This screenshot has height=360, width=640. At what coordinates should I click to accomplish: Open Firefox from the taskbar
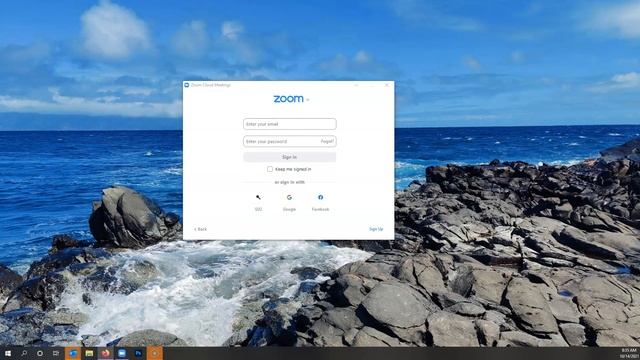[106, 353]
